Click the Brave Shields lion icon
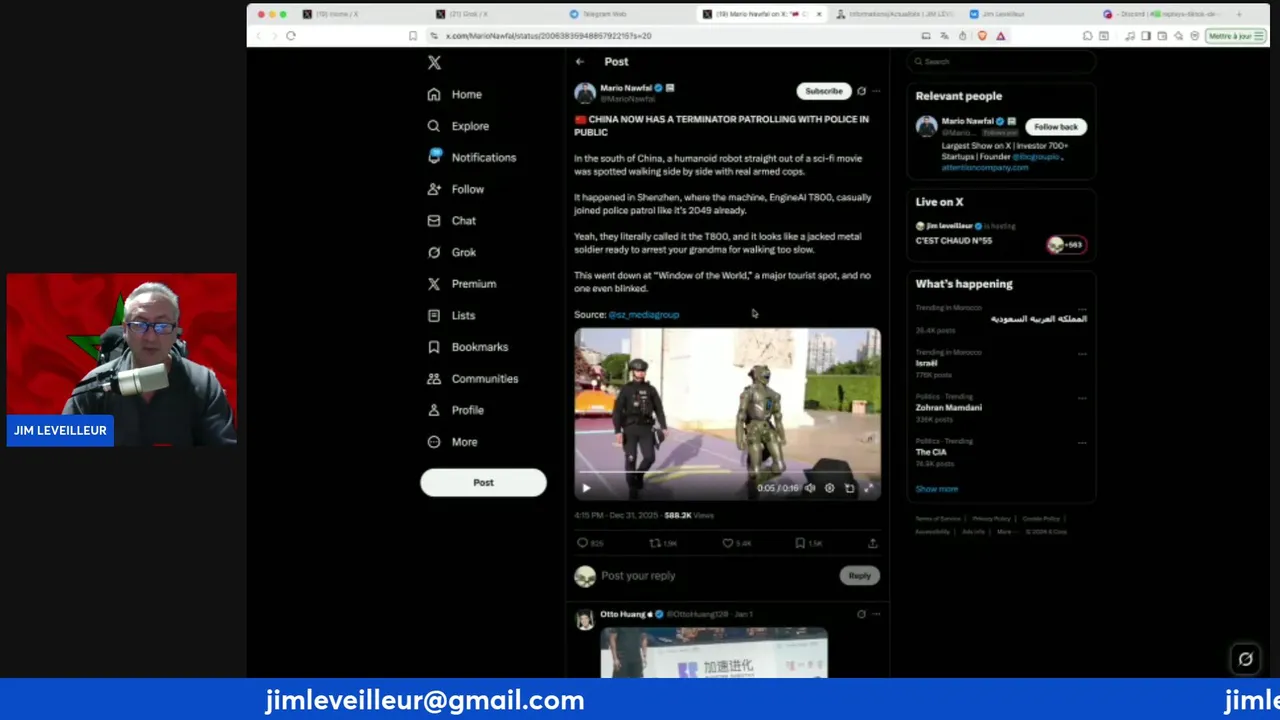Screen dimensions: 1280x720 tap(982, 36)
